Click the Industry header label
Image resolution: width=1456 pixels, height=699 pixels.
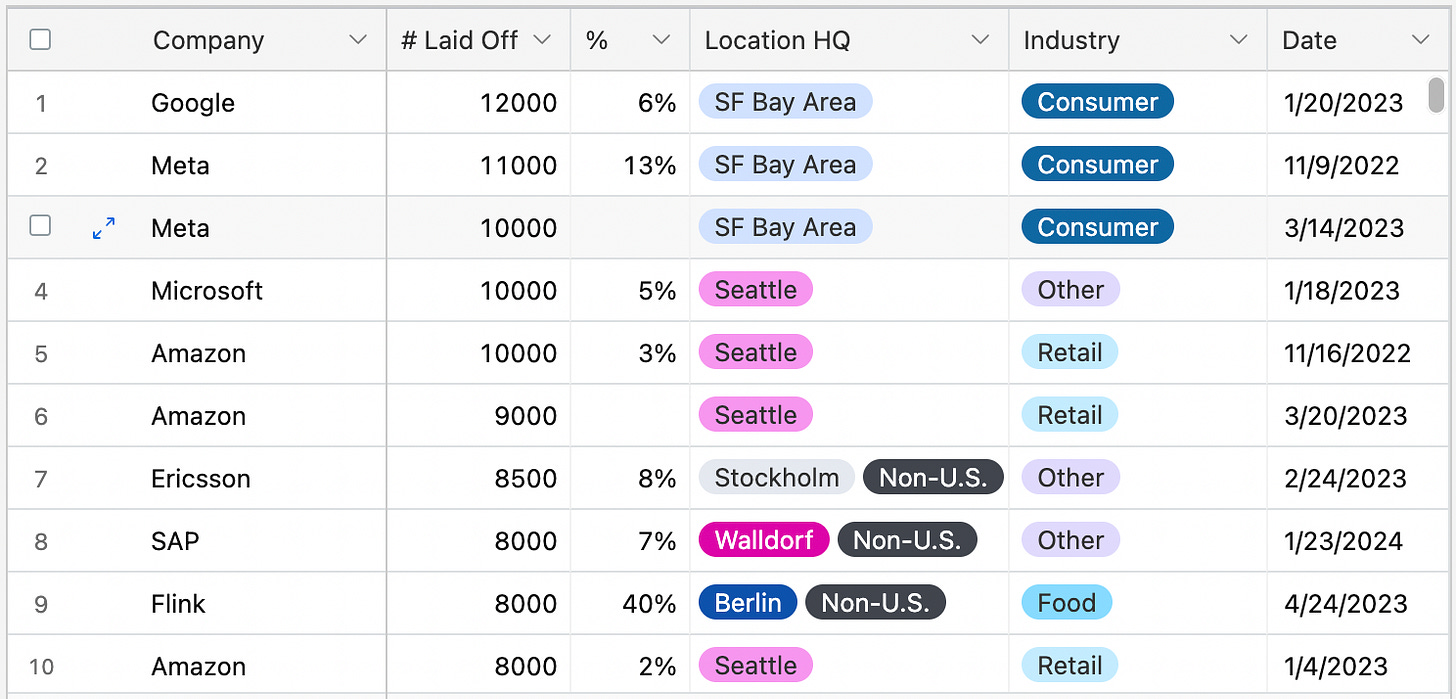1072,40
